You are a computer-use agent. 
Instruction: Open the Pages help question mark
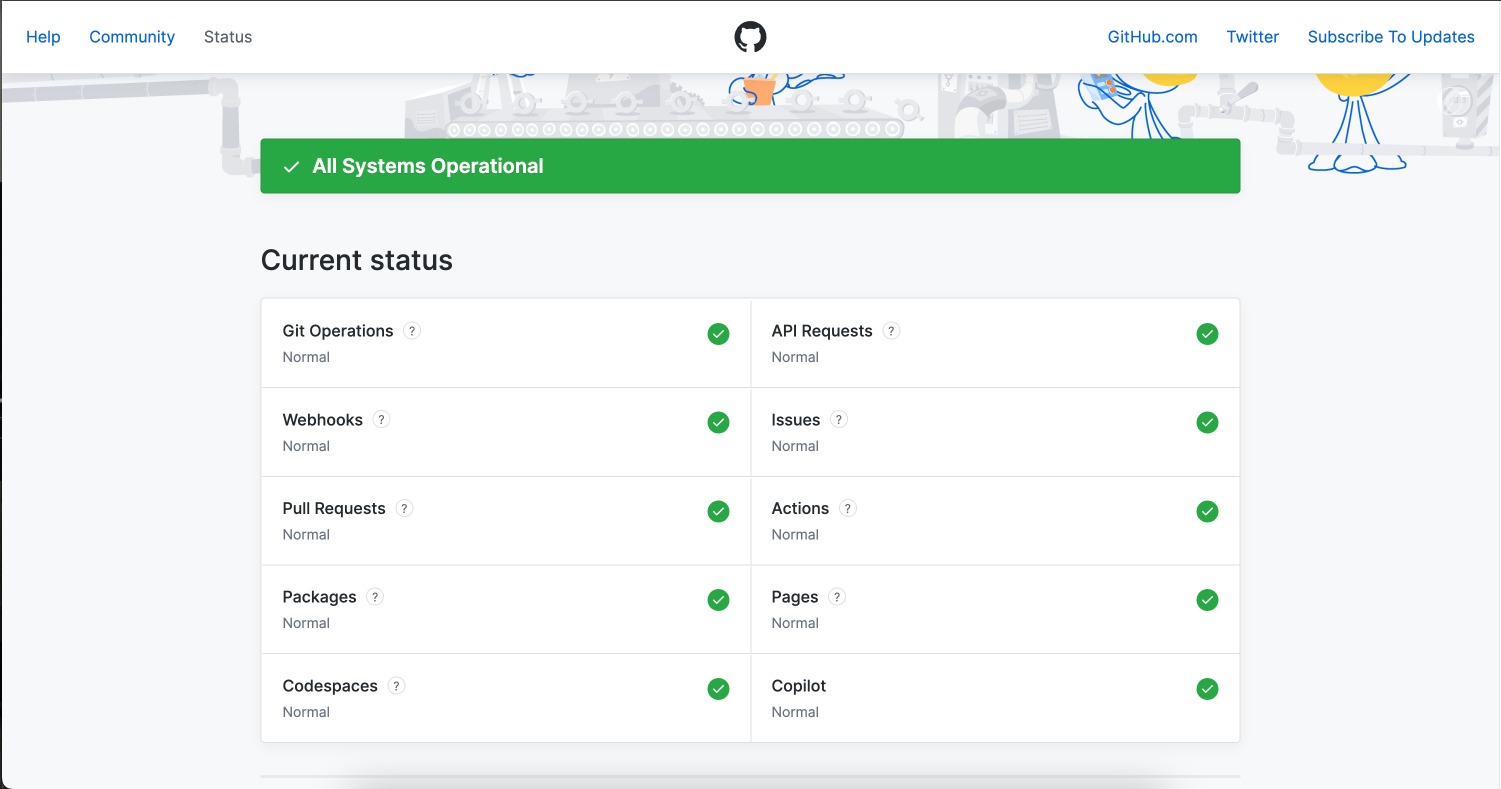coord(837,597)
